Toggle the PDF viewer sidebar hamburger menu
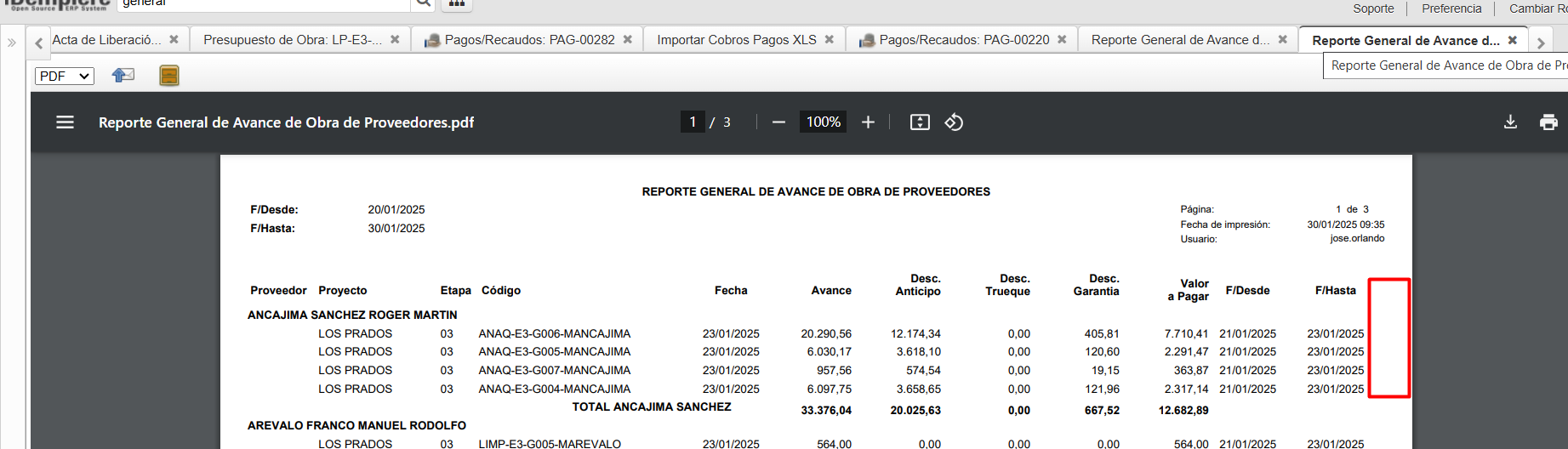 click(x=65, y=122)
